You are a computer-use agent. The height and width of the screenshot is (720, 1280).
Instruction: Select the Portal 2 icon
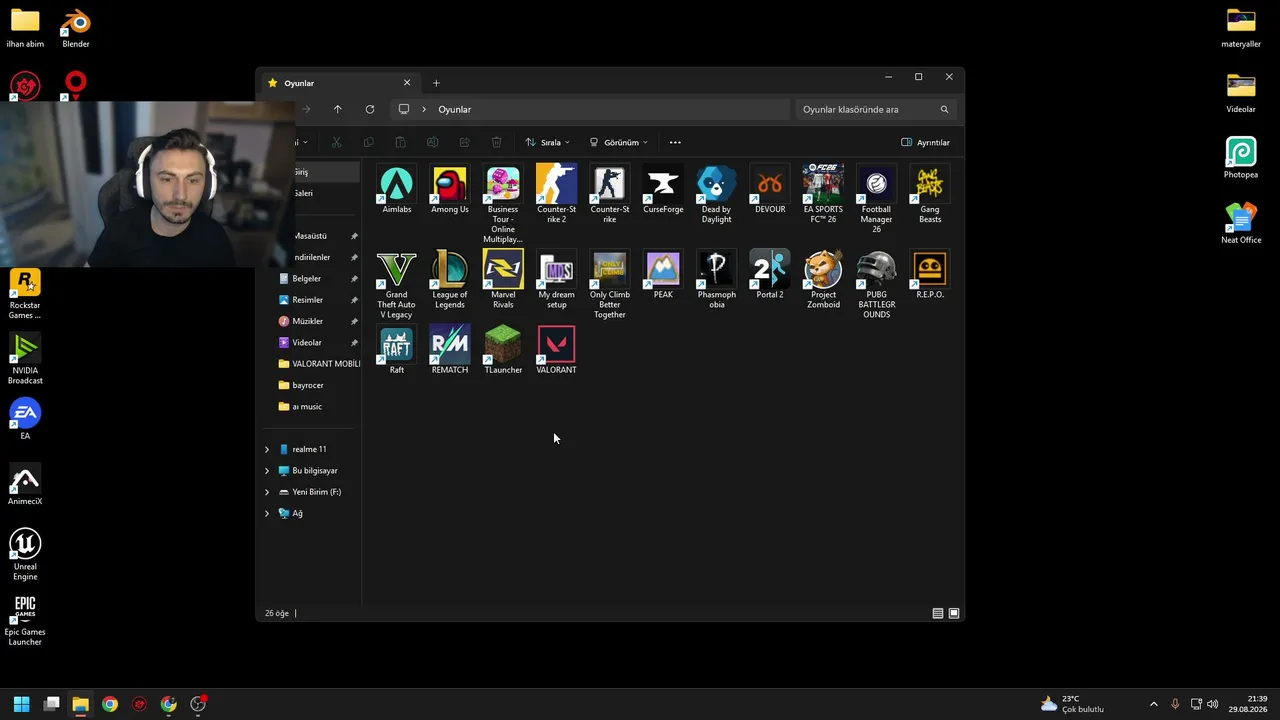770,275
